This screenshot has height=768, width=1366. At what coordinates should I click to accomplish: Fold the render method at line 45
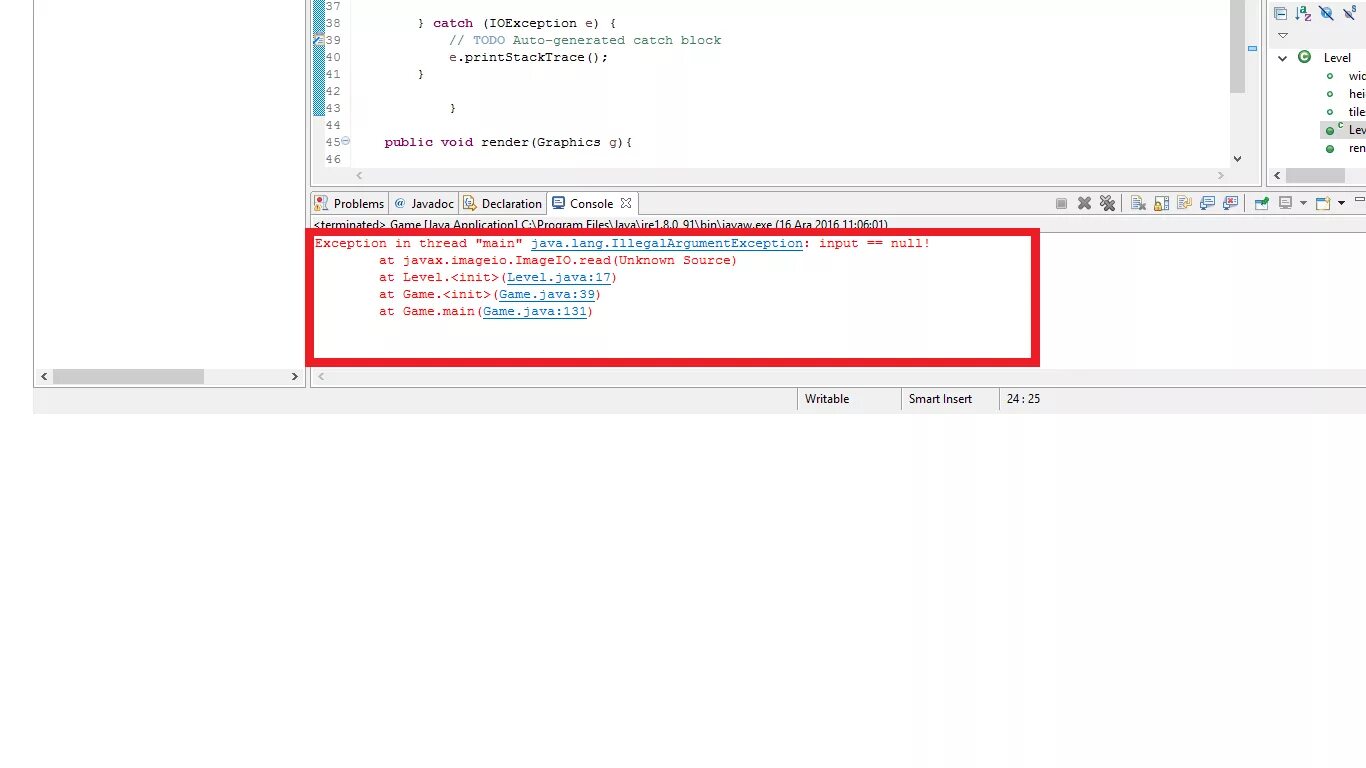[x=346, y=142]
